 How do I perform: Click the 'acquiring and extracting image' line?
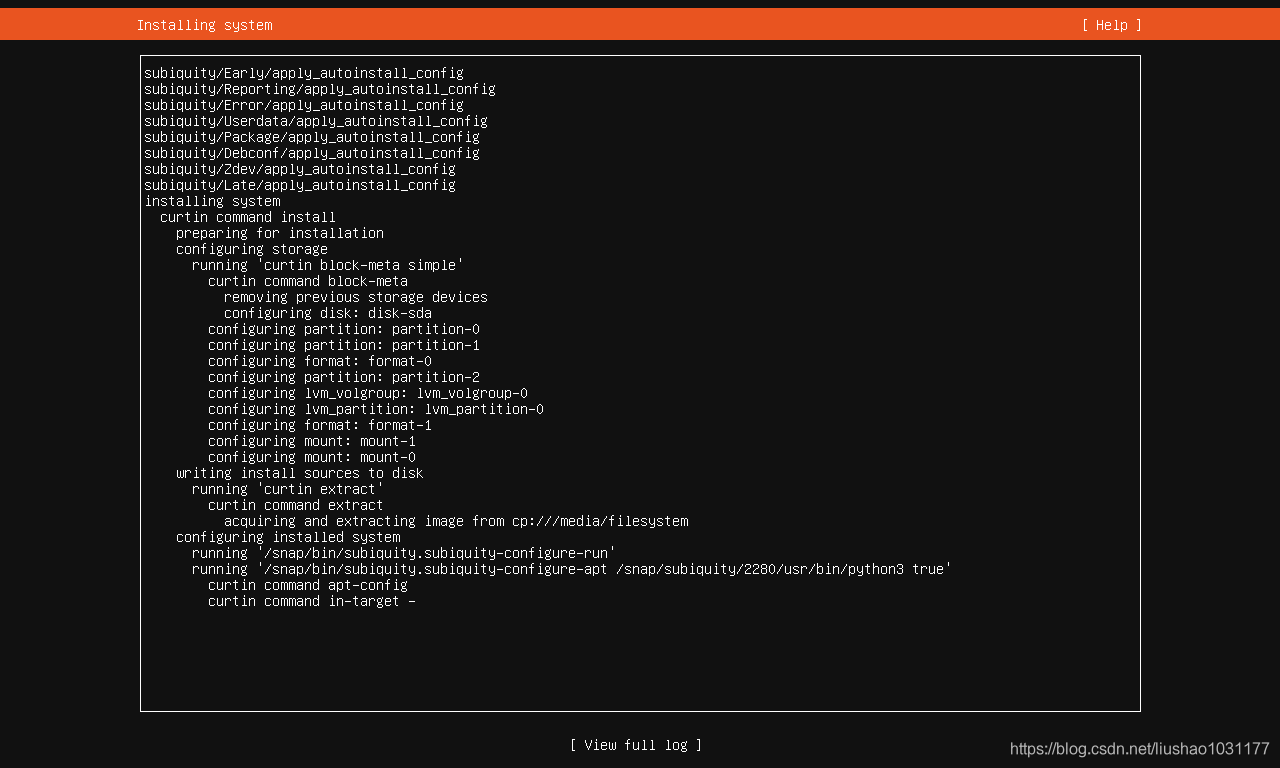456,521
